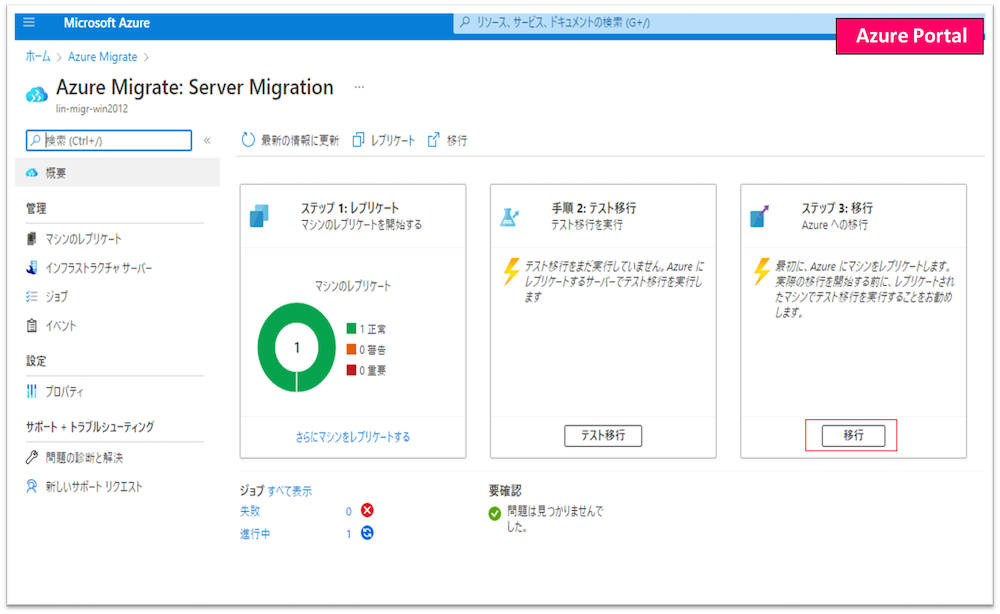Click the ステップ 1: レプリケート card icon

259,216
